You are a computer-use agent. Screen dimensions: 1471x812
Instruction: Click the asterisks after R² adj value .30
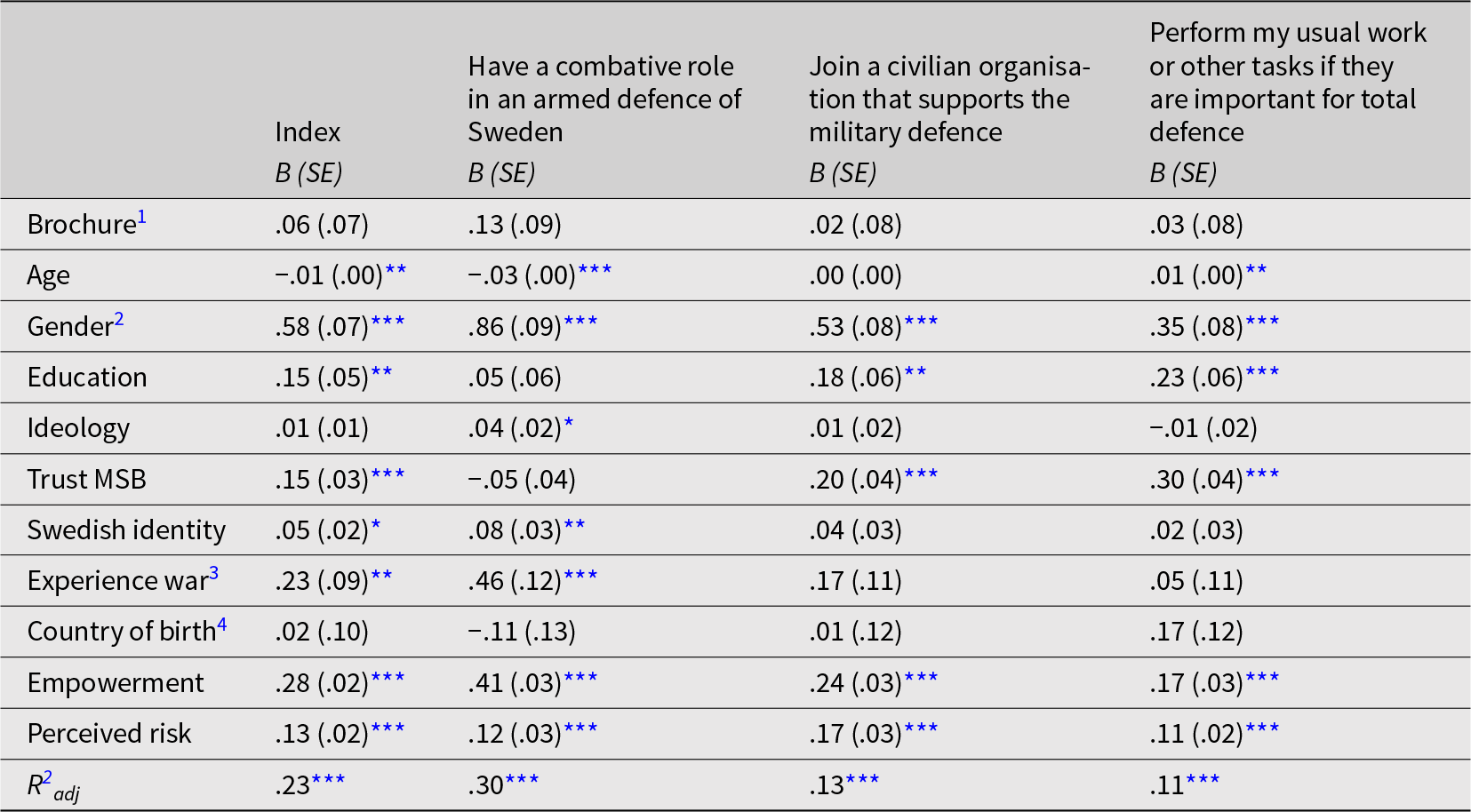[522, 781]
